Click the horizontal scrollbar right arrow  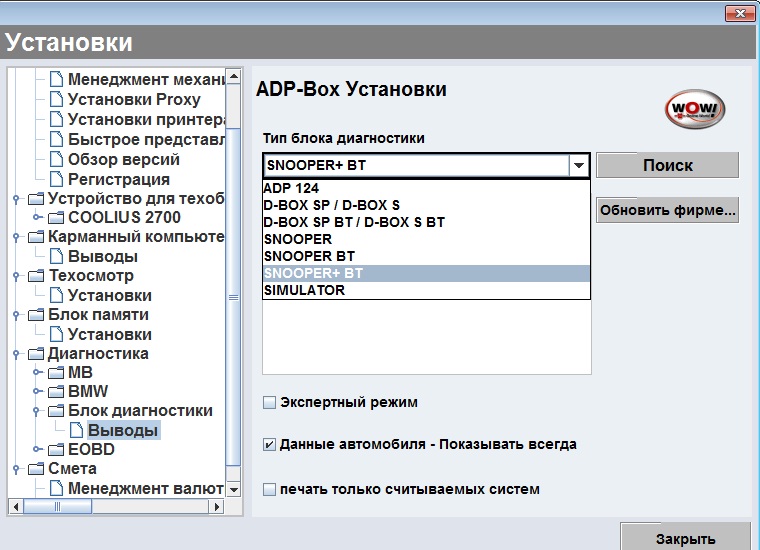tap(216, 507)
